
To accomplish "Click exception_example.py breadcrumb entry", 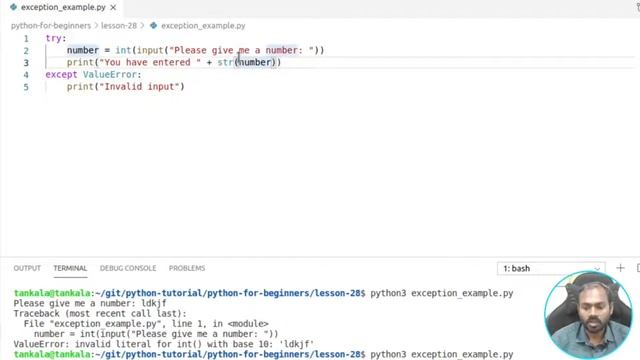I will click(203, 25).
